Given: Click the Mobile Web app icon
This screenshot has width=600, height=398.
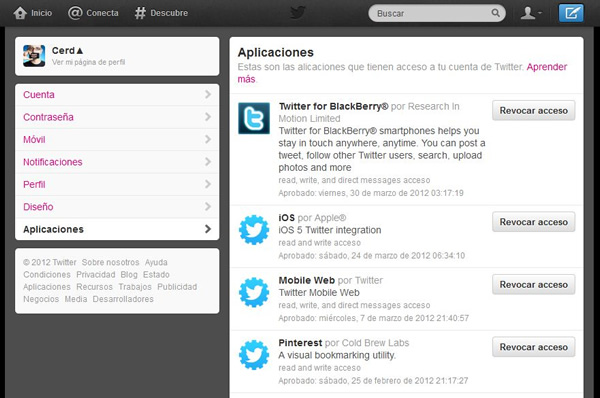Looking at the screenshot, I should coord(254,292).
